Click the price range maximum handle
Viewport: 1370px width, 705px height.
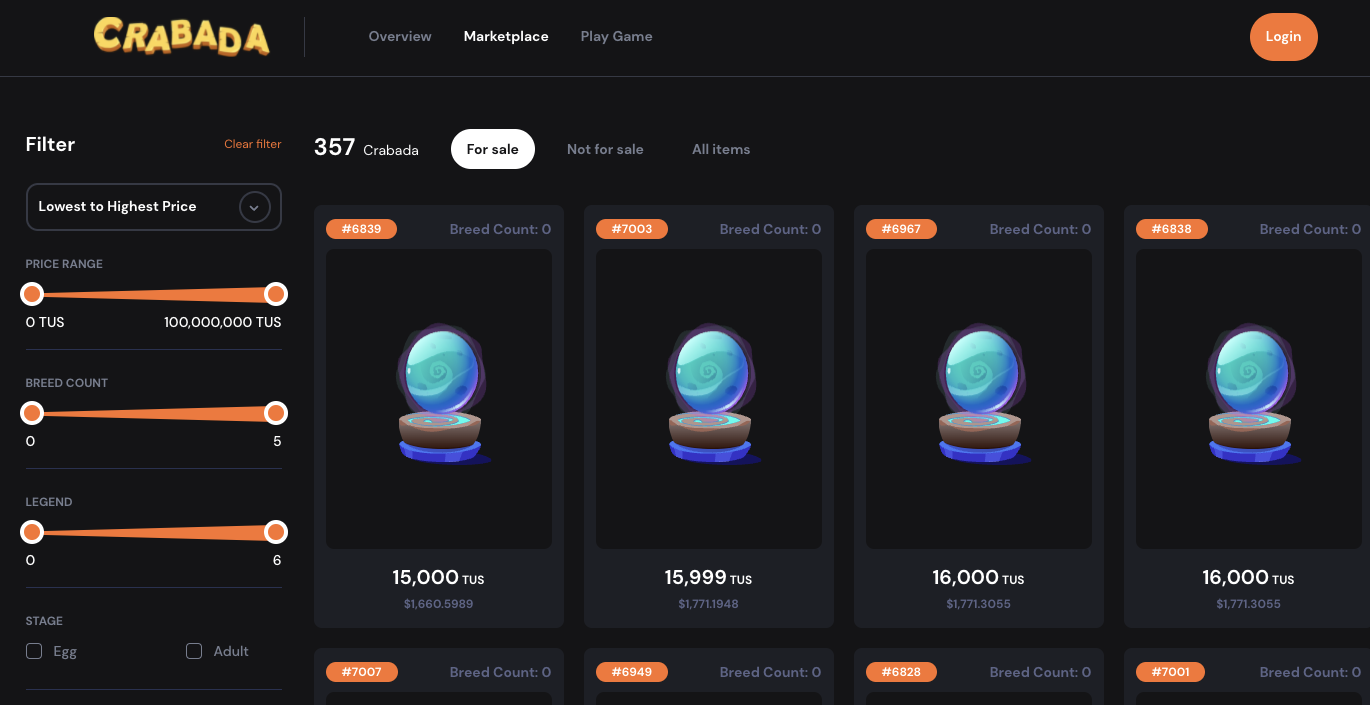276,294
